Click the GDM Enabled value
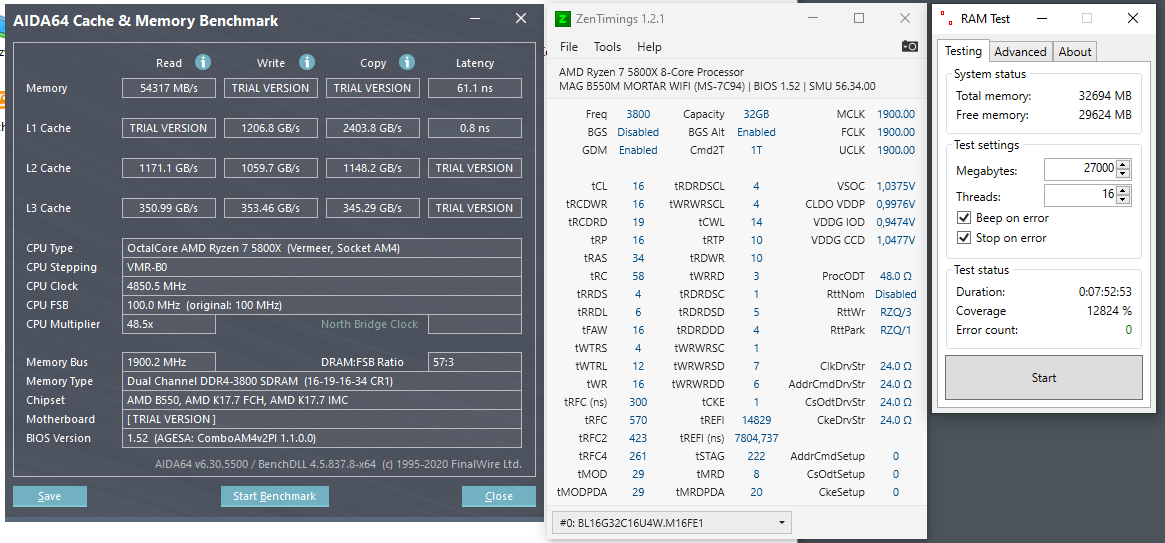 tap(638, 150)
